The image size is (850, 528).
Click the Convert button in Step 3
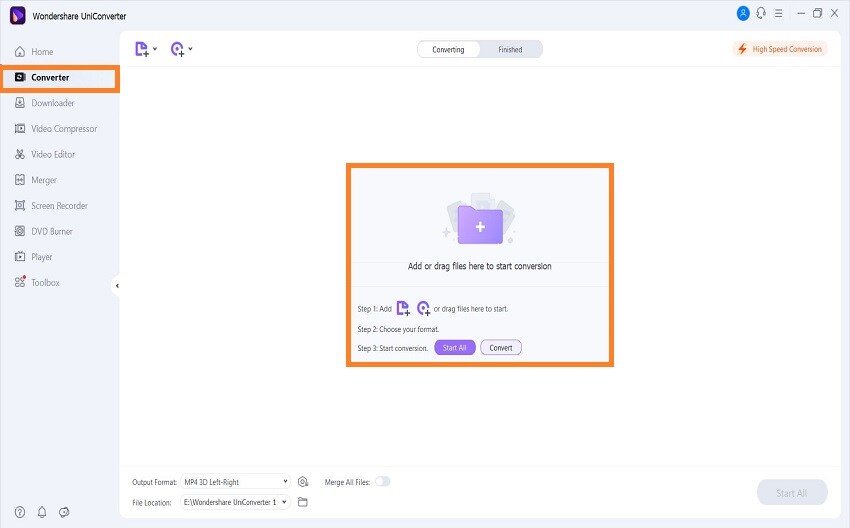click(501, 348)
